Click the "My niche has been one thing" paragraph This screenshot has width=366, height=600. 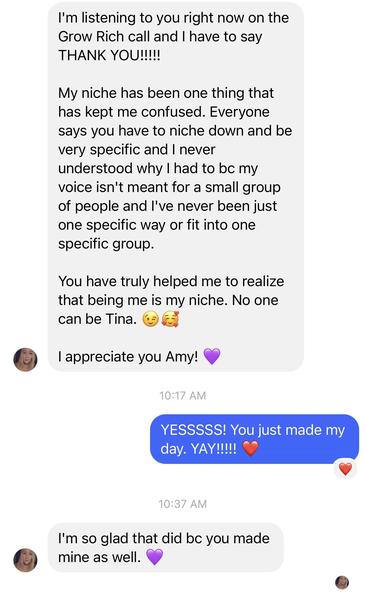pos(175,168)
